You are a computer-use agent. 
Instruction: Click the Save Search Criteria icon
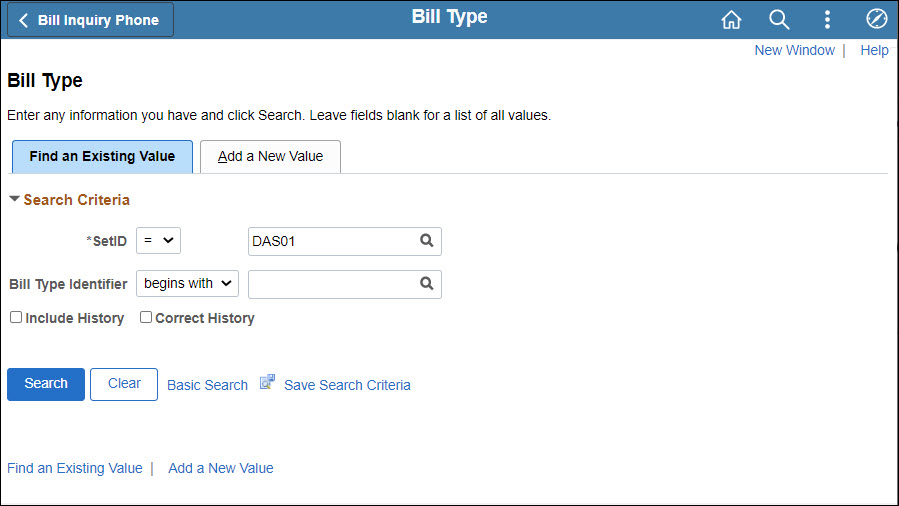pyautogui.click(x=267, y=382)
